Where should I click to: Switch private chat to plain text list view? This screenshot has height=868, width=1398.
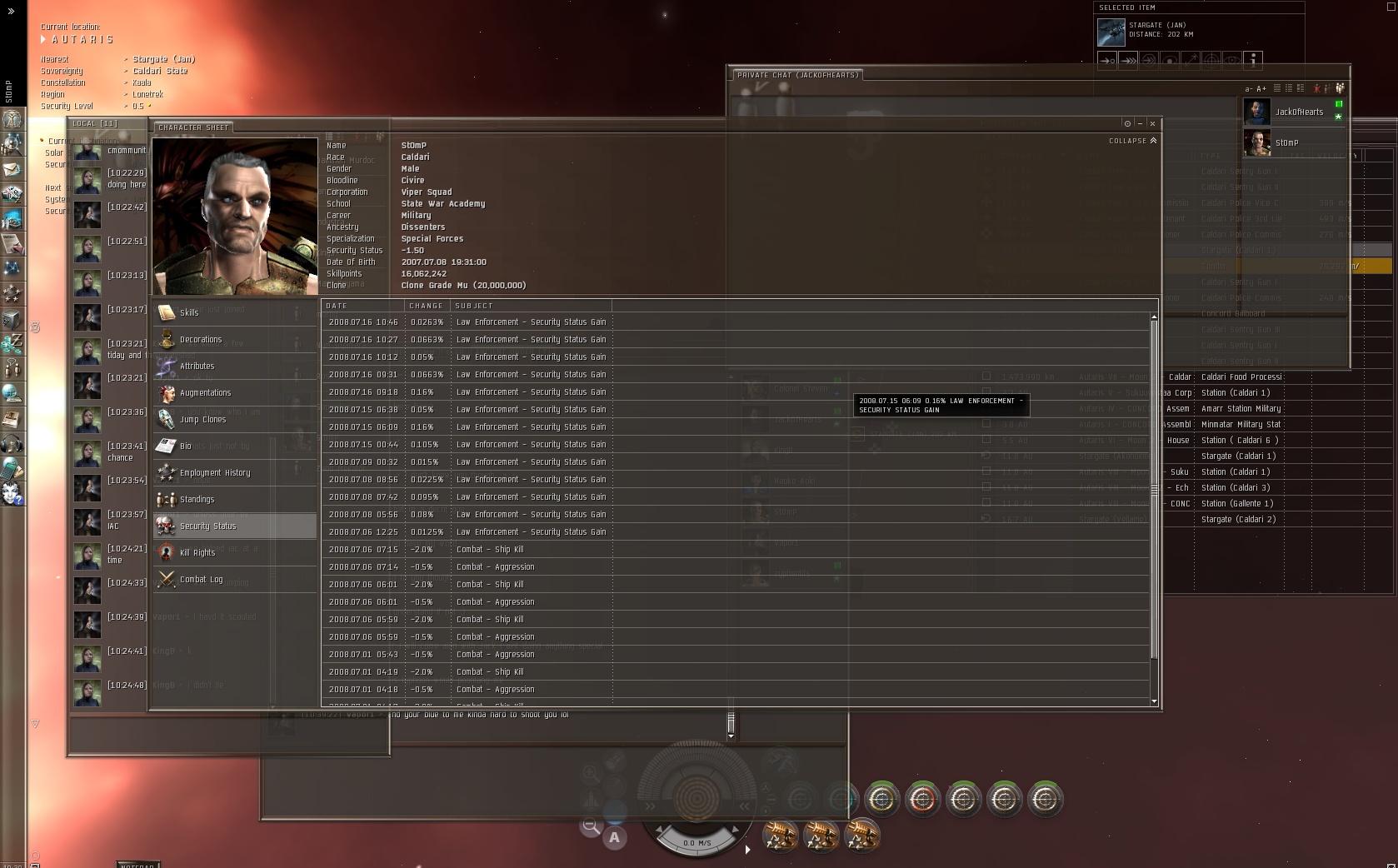(1277, 88)
